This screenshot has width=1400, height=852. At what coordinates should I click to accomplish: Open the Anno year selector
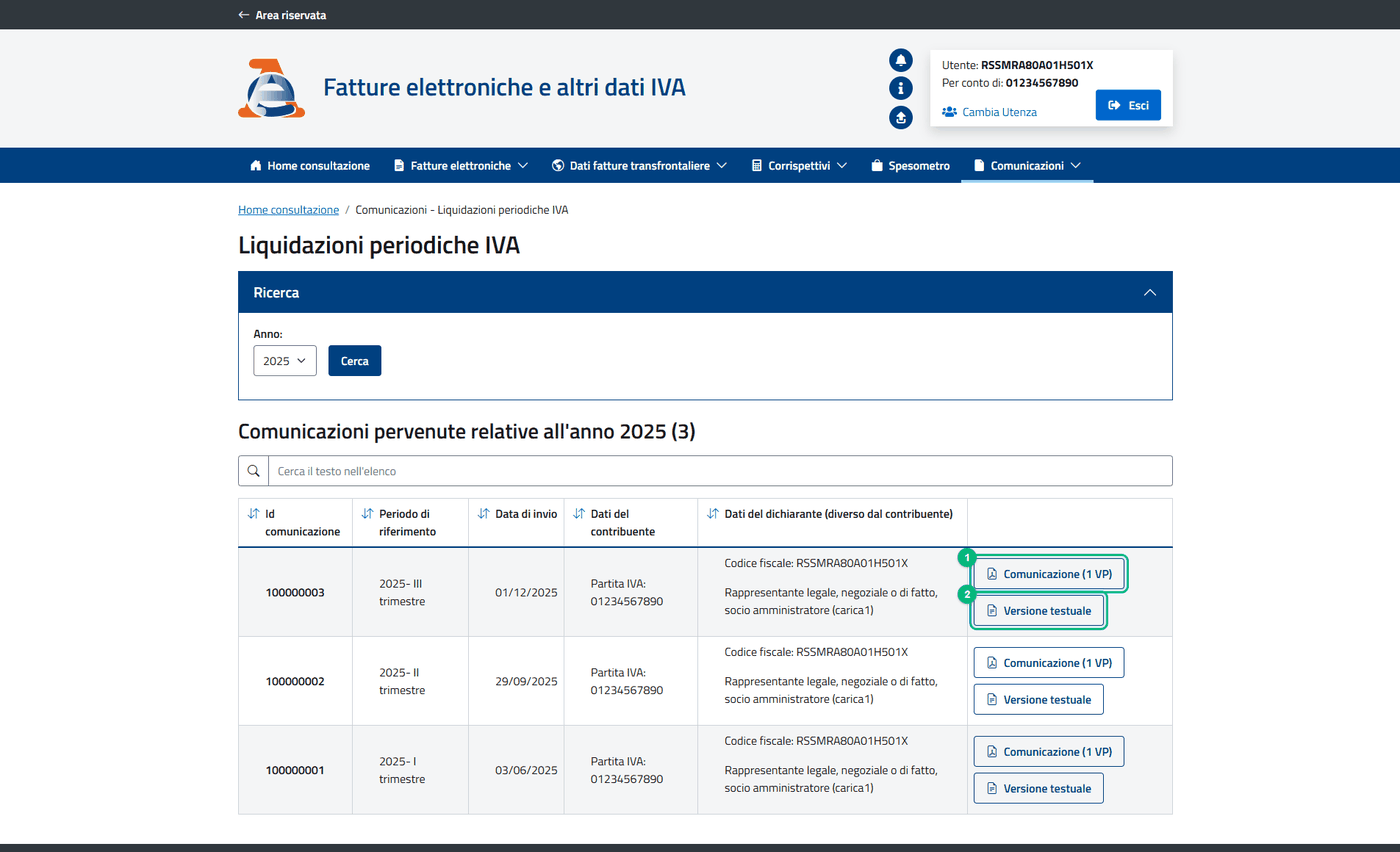tap(285, 360)
